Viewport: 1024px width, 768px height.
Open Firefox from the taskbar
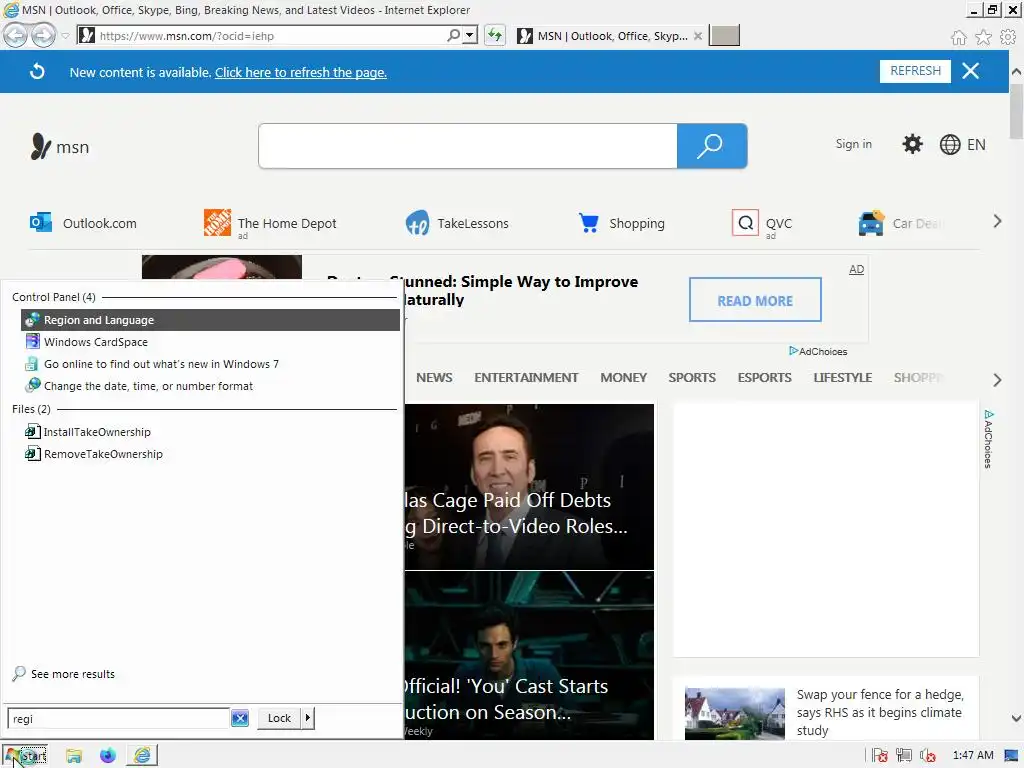(108, 756)
